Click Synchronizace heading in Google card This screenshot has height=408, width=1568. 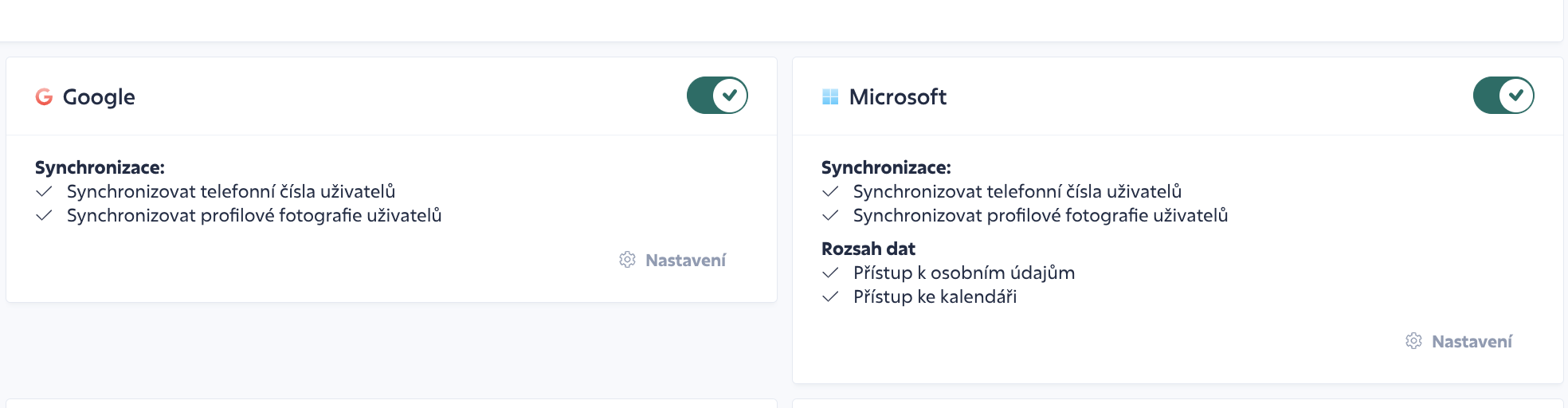click(100, 167)
